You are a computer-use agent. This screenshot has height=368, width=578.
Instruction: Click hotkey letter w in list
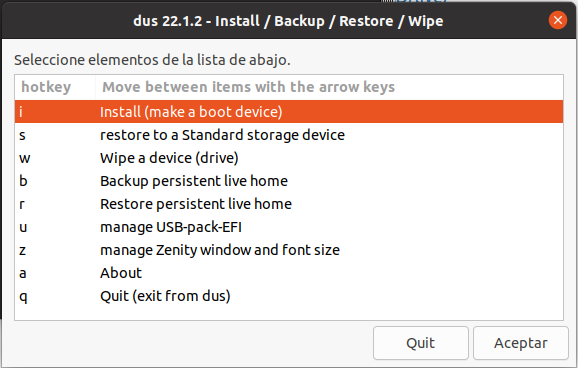tap(24, 159)
